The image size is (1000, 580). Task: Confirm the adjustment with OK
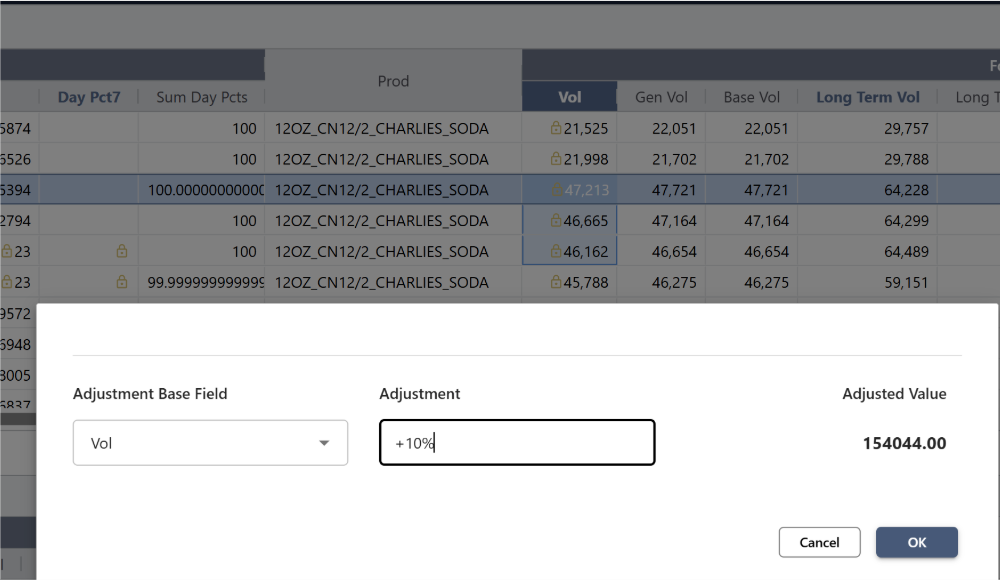(916, 542)
